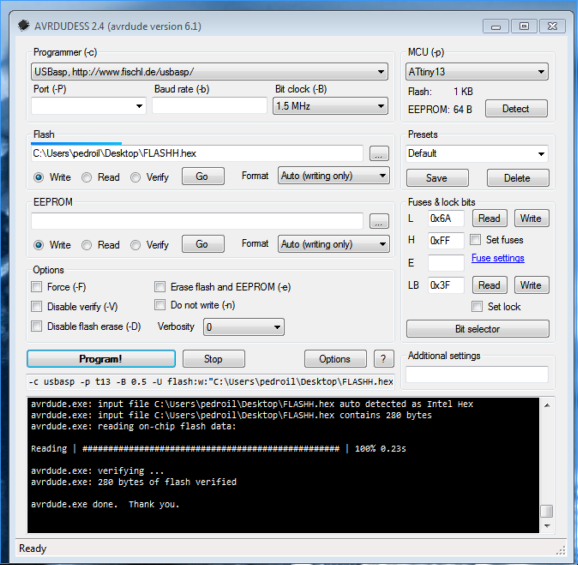The image size is (578, 565).
Task: Select EEPROM Read radio button
Action: point(87,245)
